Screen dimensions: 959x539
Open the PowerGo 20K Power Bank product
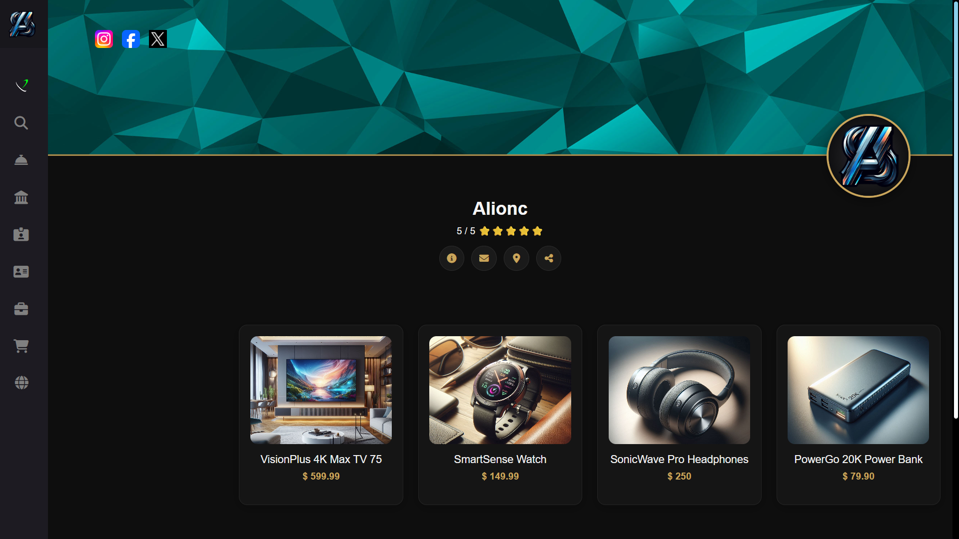click(x=859, y=415)
